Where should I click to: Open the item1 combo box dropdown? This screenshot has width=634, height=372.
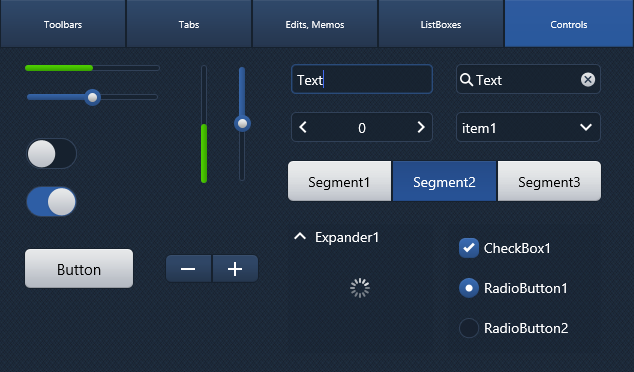point(528,127)
